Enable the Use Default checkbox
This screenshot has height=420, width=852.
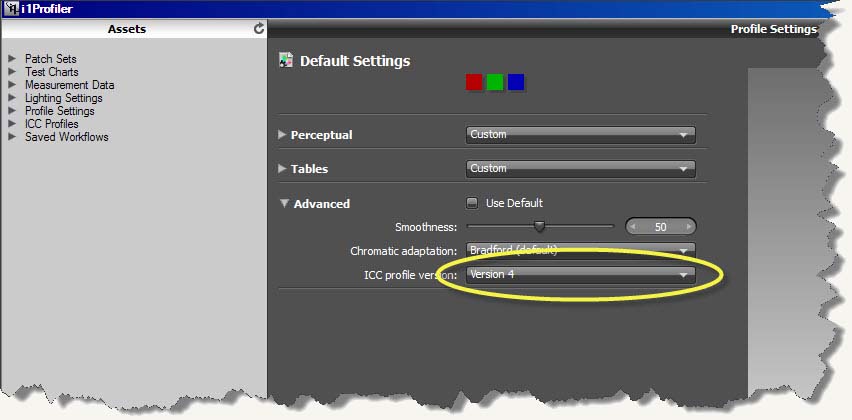pyautogui.click(x=473, y=203)
